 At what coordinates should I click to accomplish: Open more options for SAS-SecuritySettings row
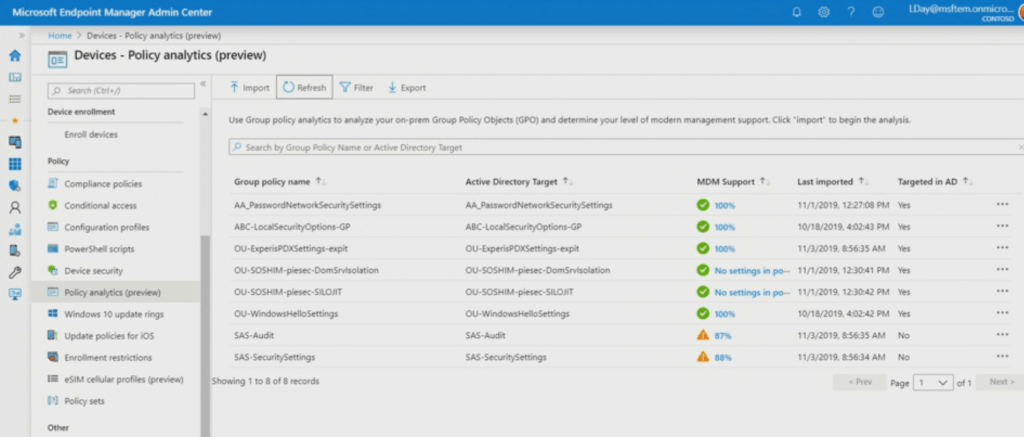click(1002, 356)
